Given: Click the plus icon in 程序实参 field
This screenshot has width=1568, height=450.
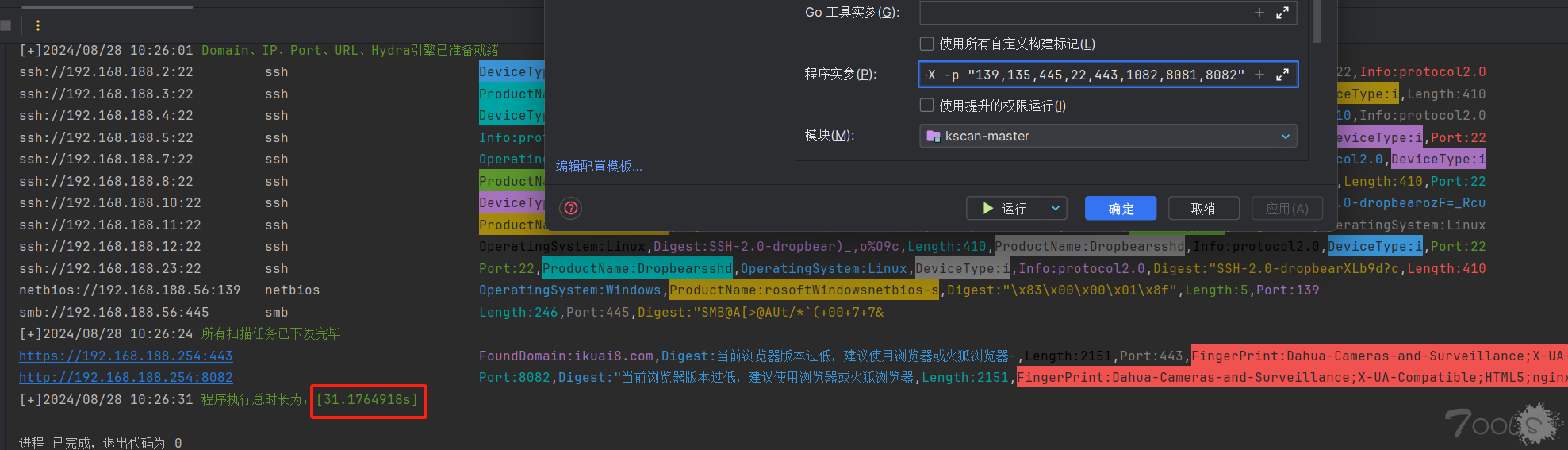Looking at the screenshot, I should click(x=1259, y=75).
